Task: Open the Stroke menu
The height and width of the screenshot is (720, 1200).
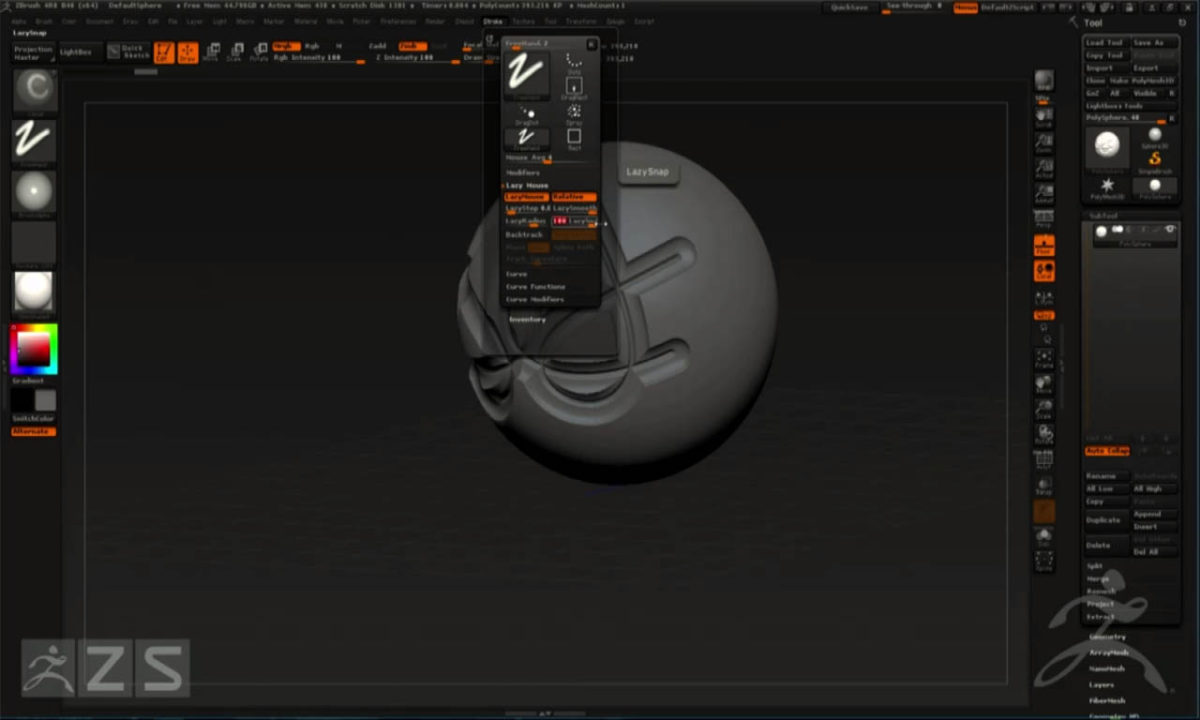Action: coord(494,21)
